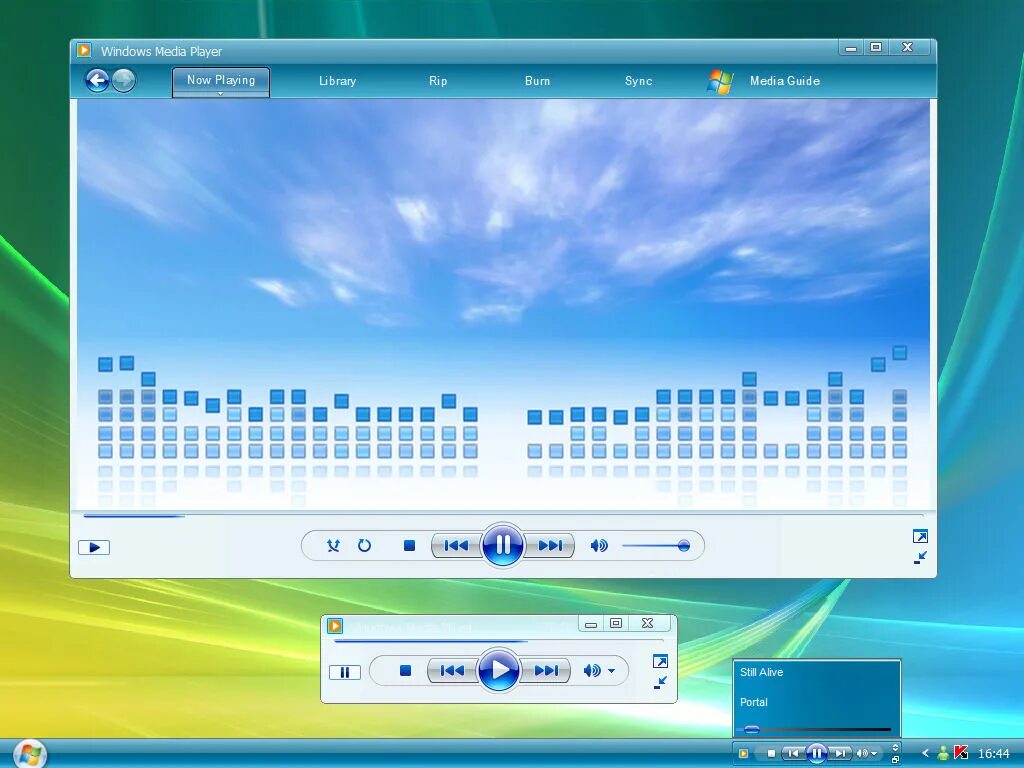Click the visualization area in the main player
Image resolution: width=1024 pixels, height=768 pixels.
(503, 304)
